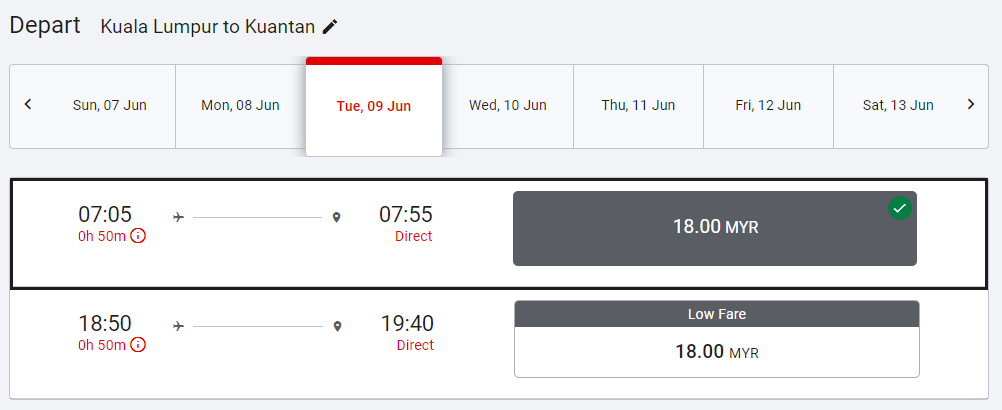
Task: Click the info icon for 07:05 flight duration
Action: pos(138,236)
